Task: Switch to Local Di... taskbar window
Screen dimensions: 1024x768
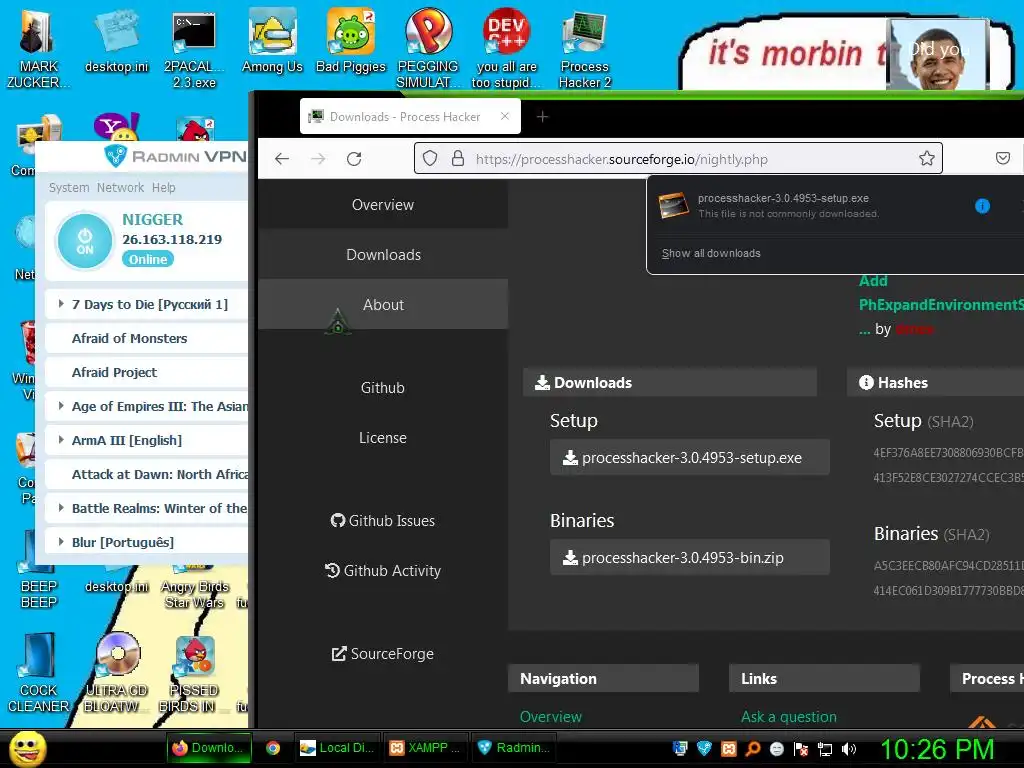Action: tap(336, 748)
